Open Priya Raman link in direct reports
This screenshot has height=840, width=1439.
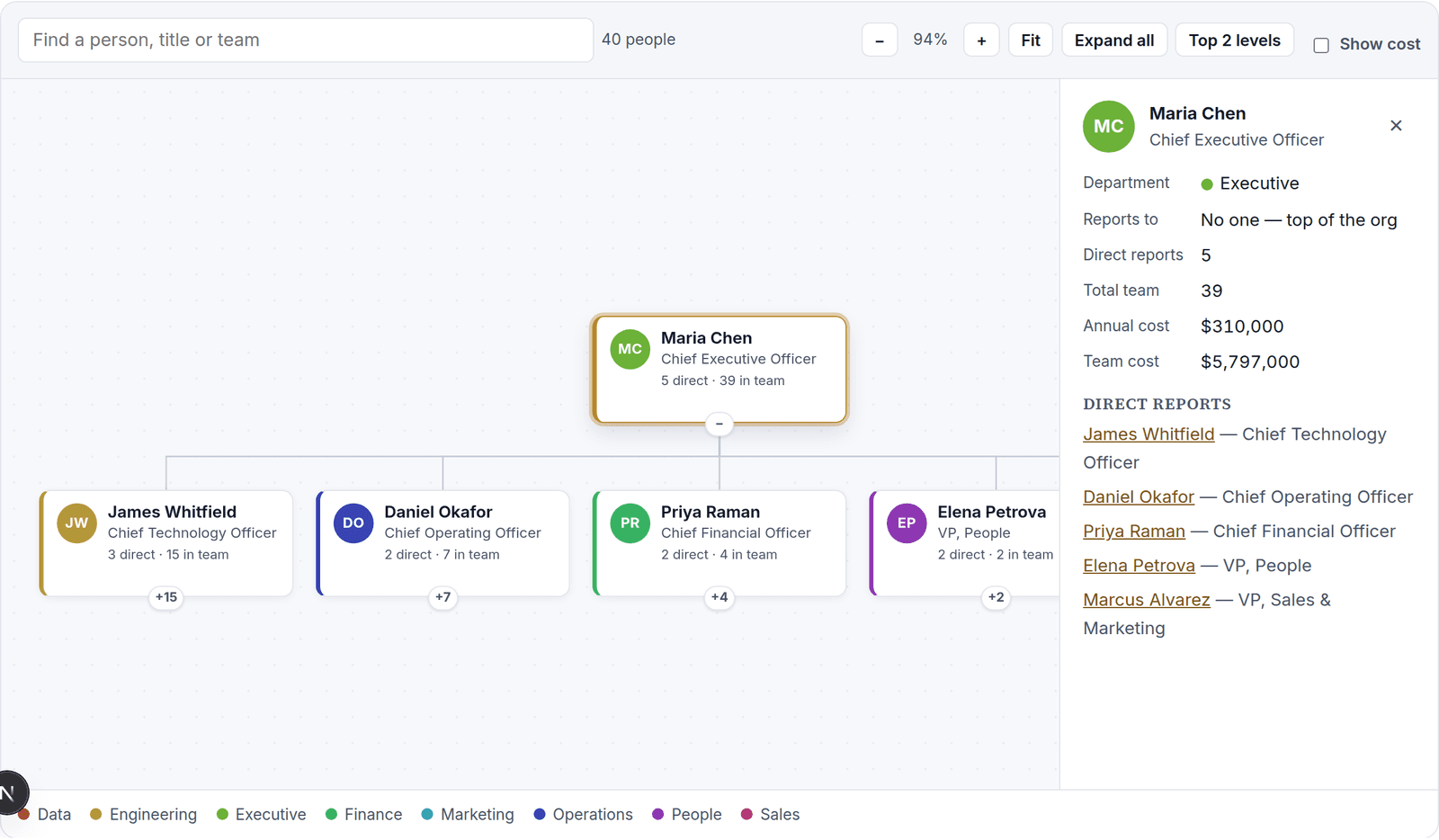tap(1134, 532)
